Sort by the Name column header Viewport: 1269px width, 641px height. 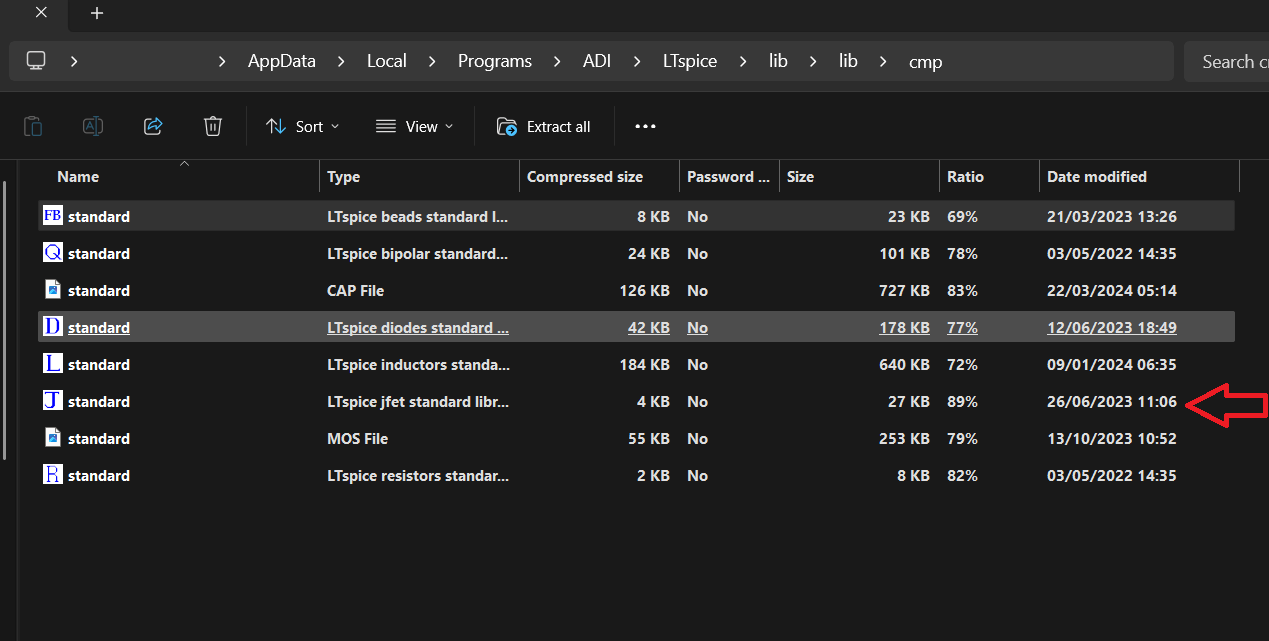[x=78, y=176]
